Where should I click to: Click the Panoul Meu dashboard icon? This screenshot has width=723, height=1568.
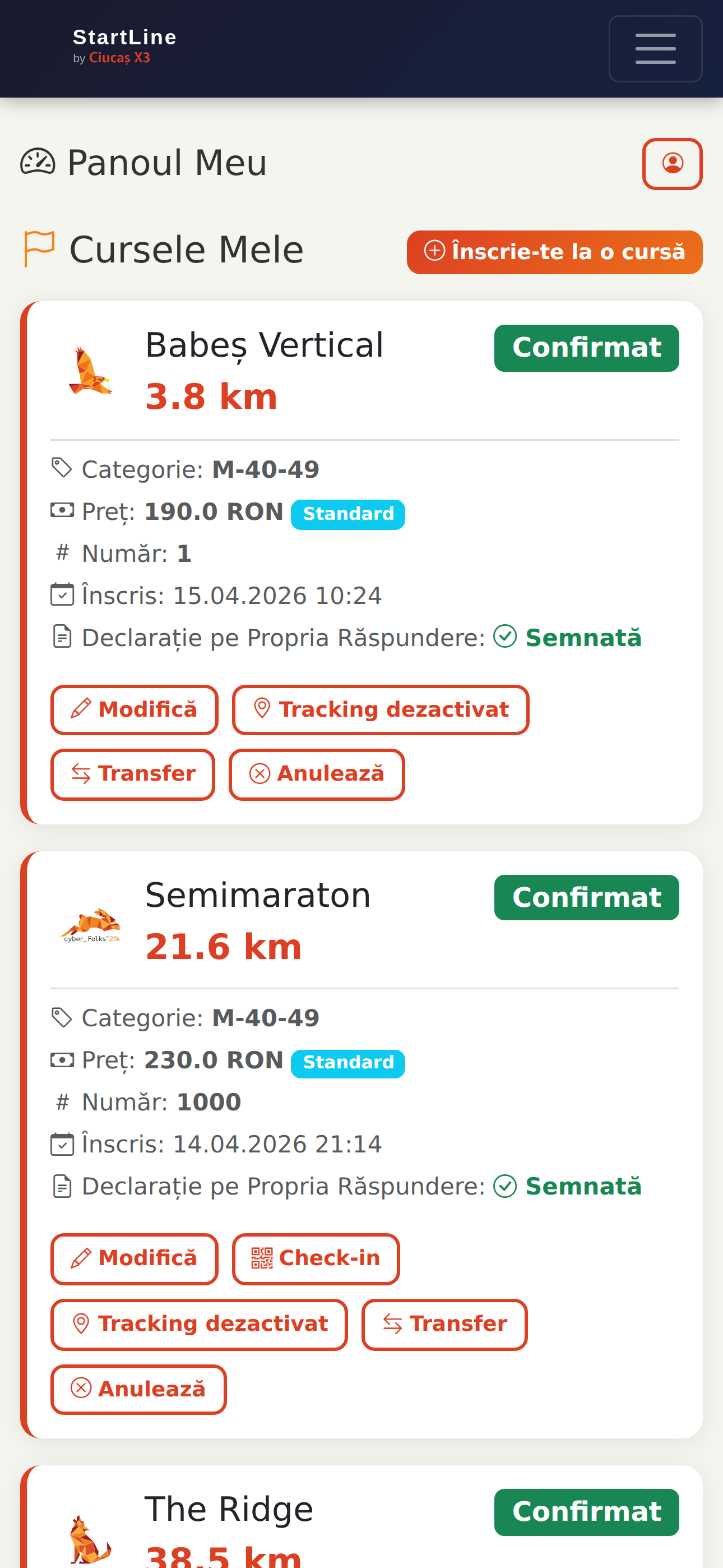pyautogui.click(x=38, y=163)
